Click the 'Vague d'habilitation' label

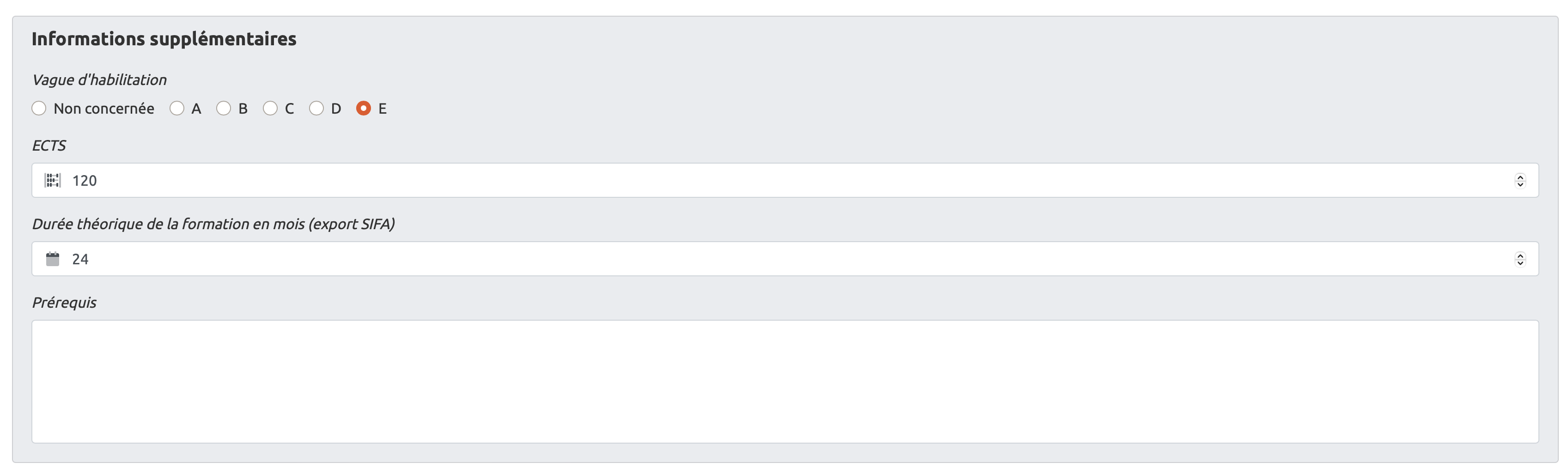tap(99, 80)
